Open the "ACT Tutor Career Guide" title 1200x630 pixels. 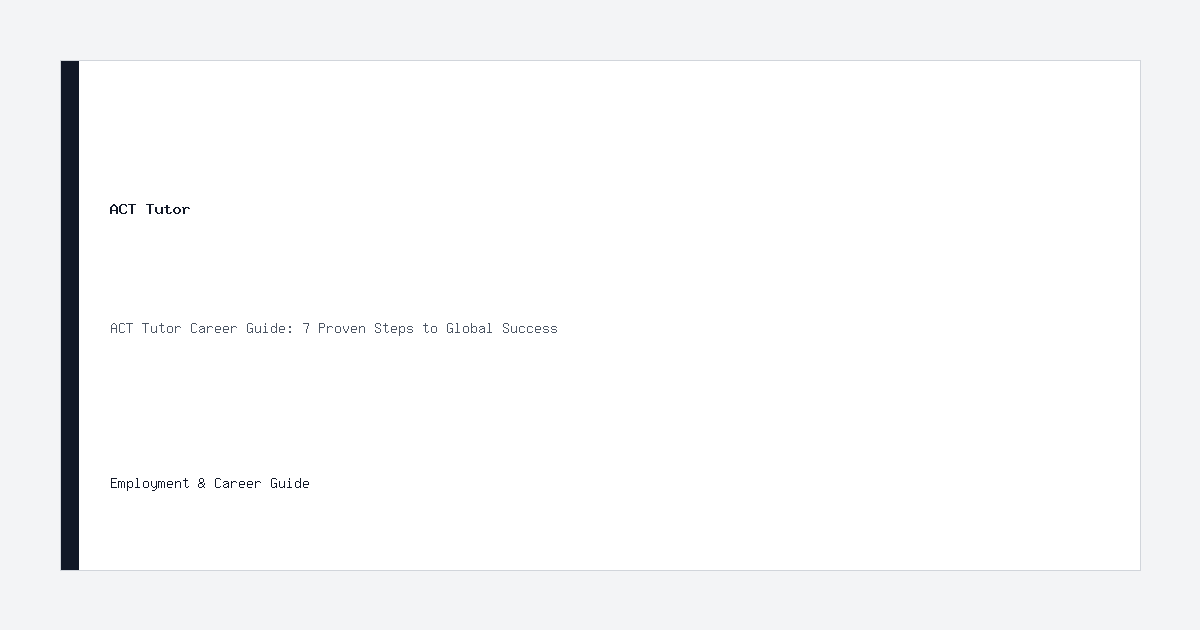coord(334,328)
